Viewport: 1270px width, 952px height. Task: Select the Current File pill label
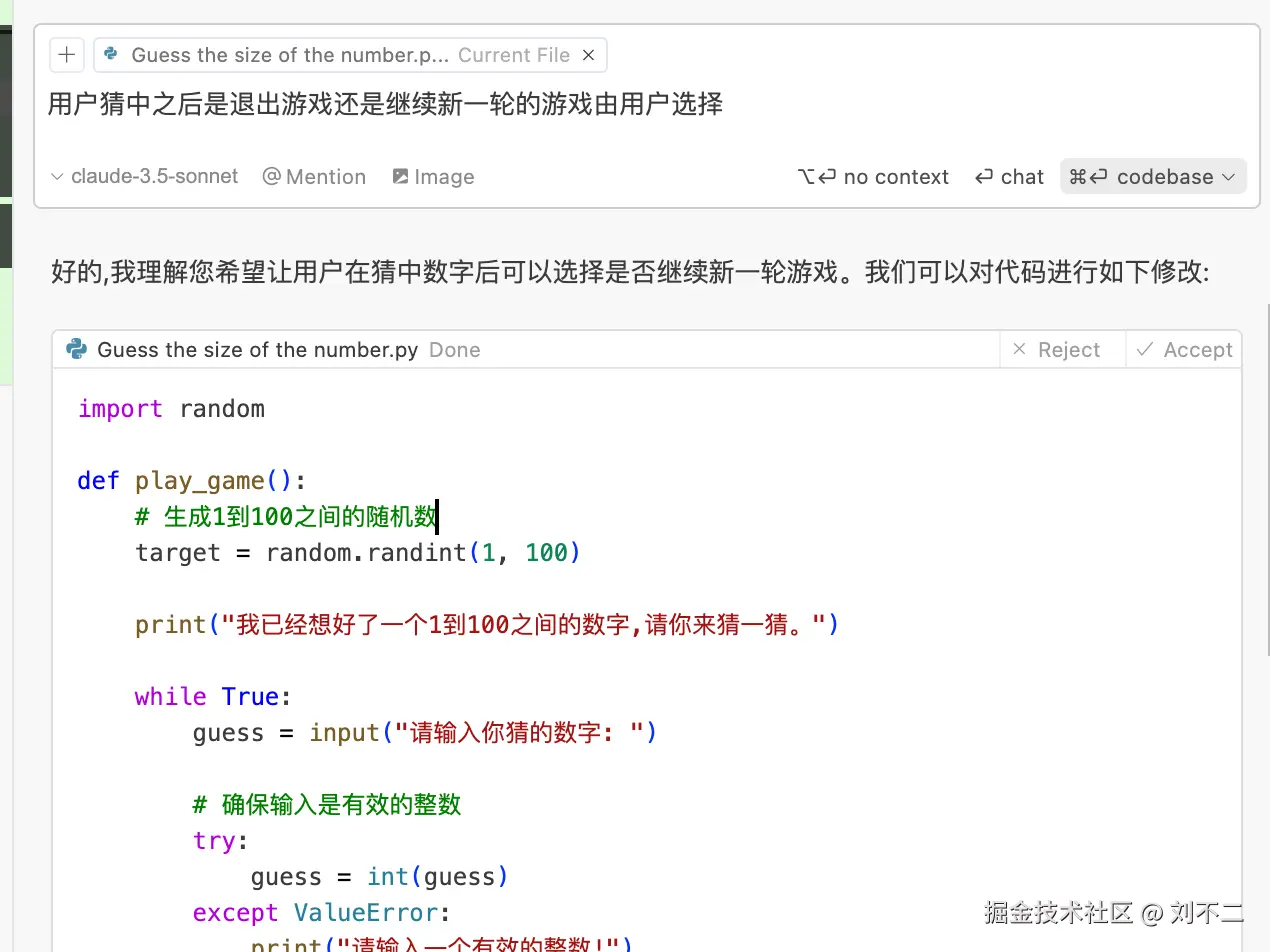pyautogui.click(x=514, y=55)
